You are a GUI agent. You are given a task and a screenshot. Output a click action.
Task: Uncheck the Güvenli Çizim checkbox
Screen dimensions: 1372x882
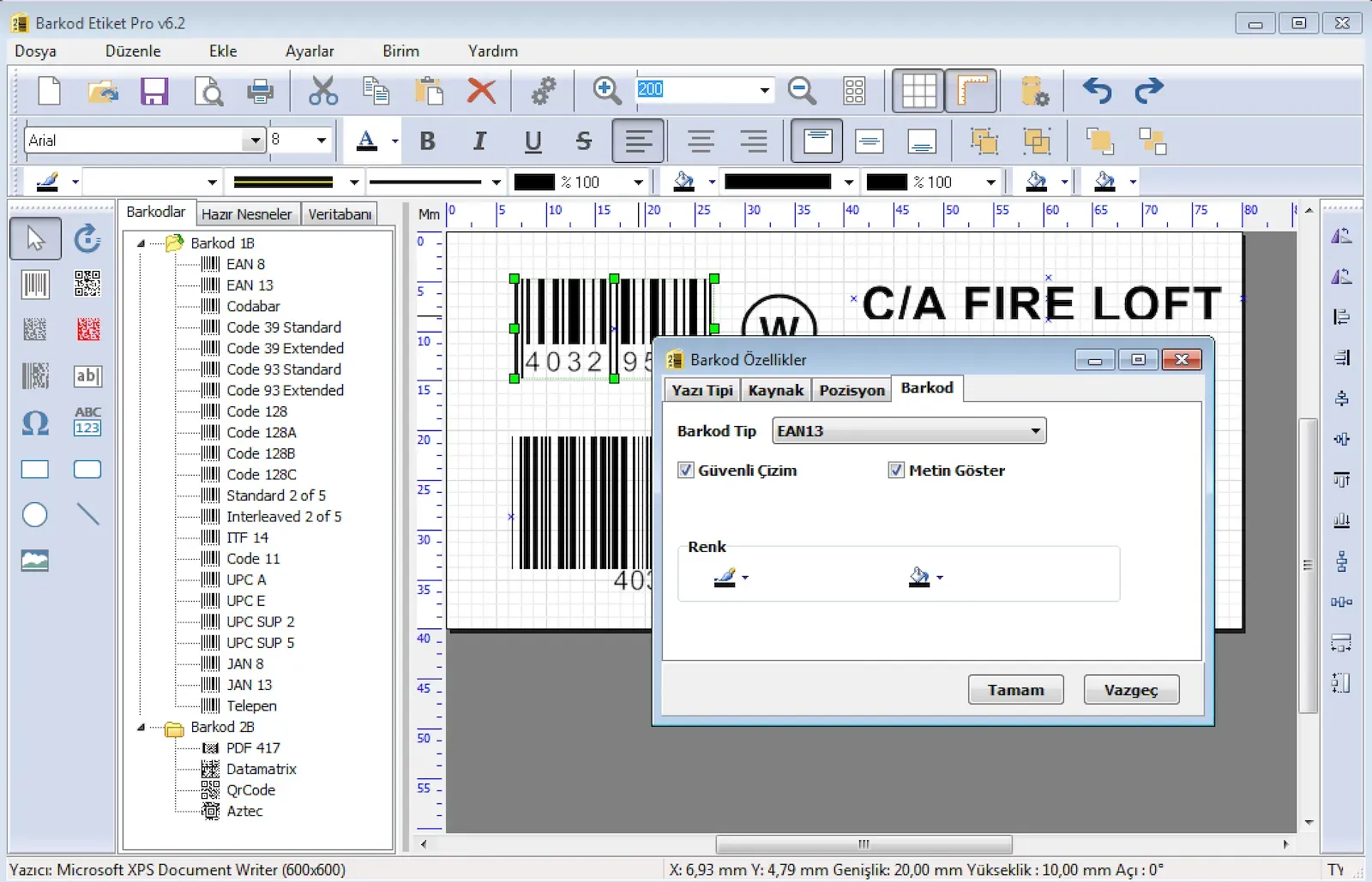[x=685, y=470]
